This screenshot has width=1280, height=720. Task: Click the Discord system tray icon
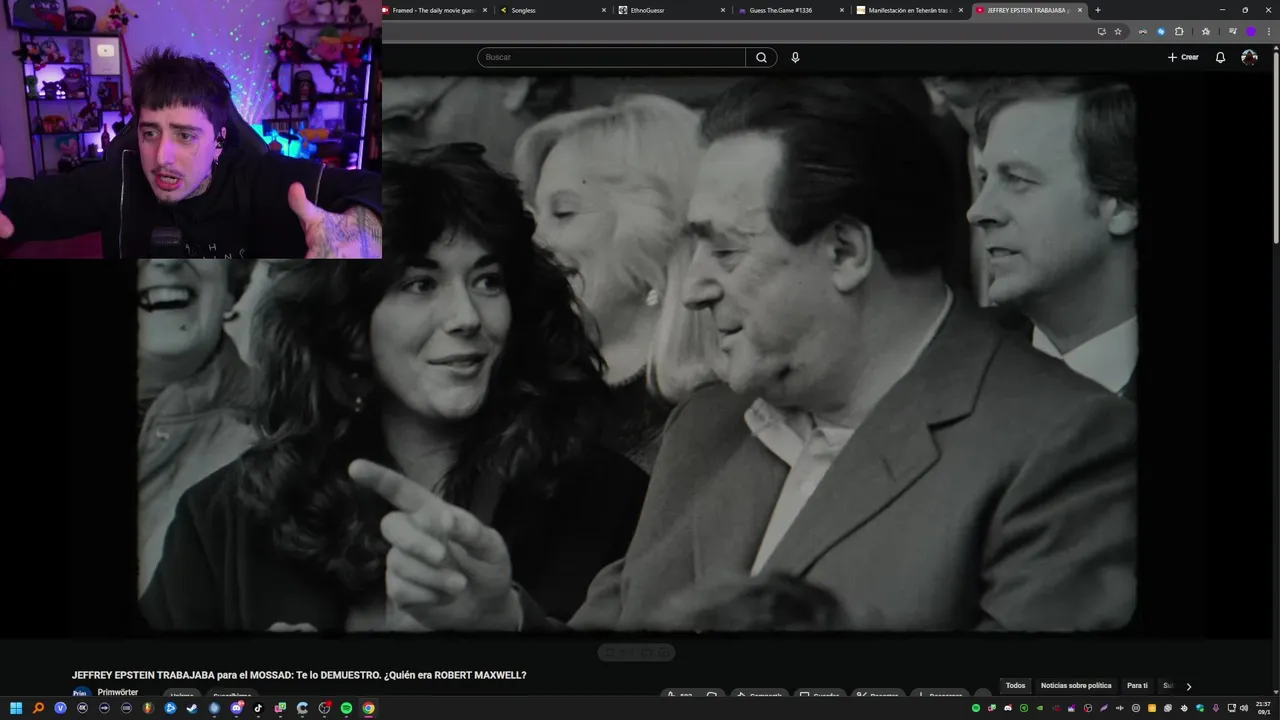1008,708
